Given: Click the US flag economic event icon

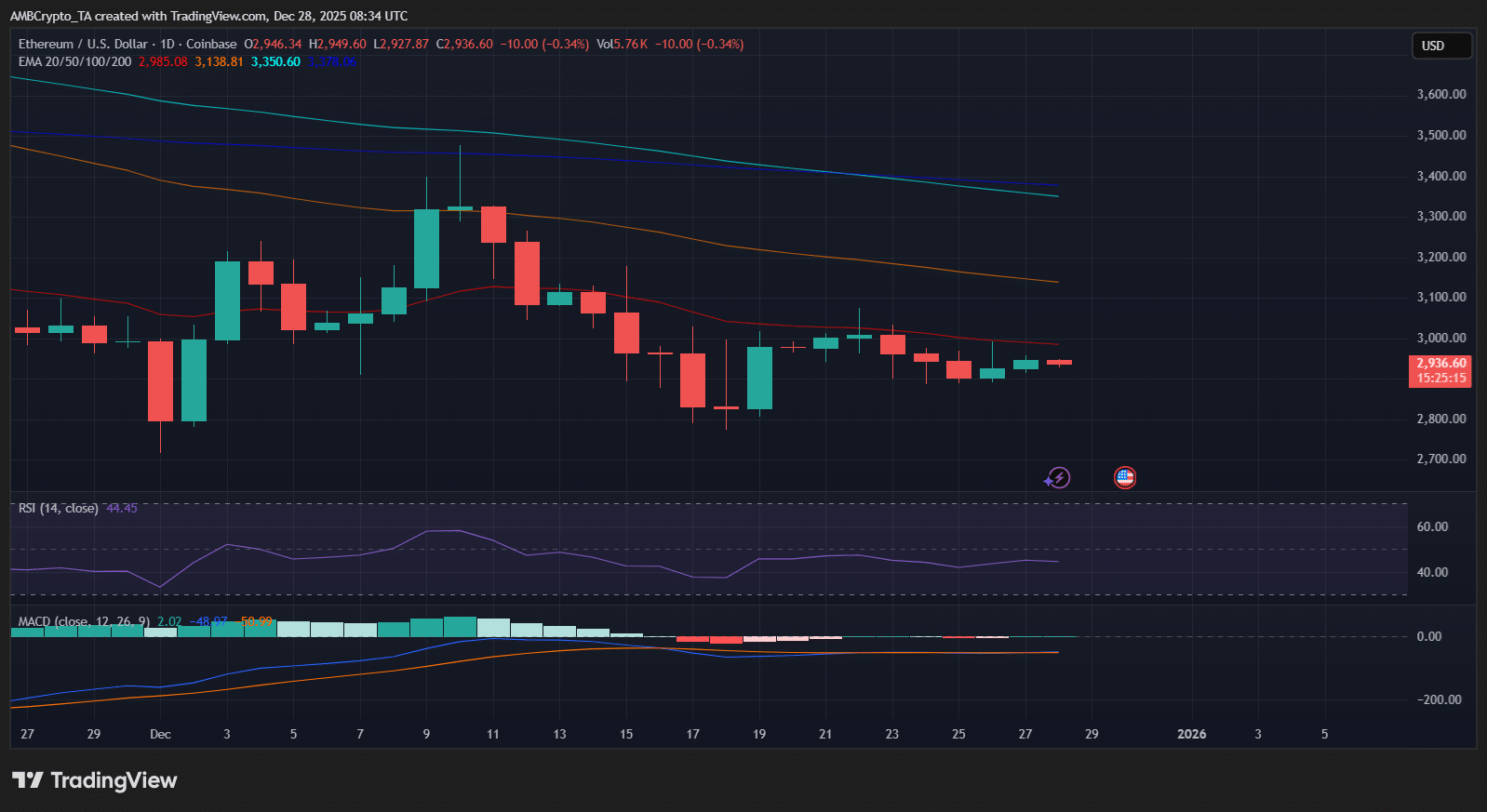Looking at the screenshot, I should [x=1125, y=478].
